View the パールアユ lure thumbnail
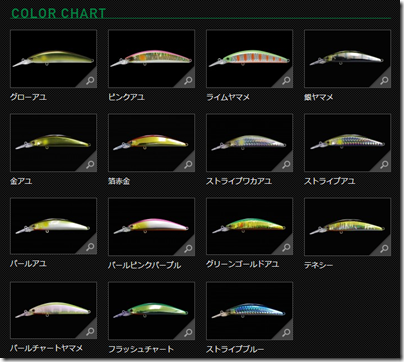The image size is (404, 362). pos(54,226)
